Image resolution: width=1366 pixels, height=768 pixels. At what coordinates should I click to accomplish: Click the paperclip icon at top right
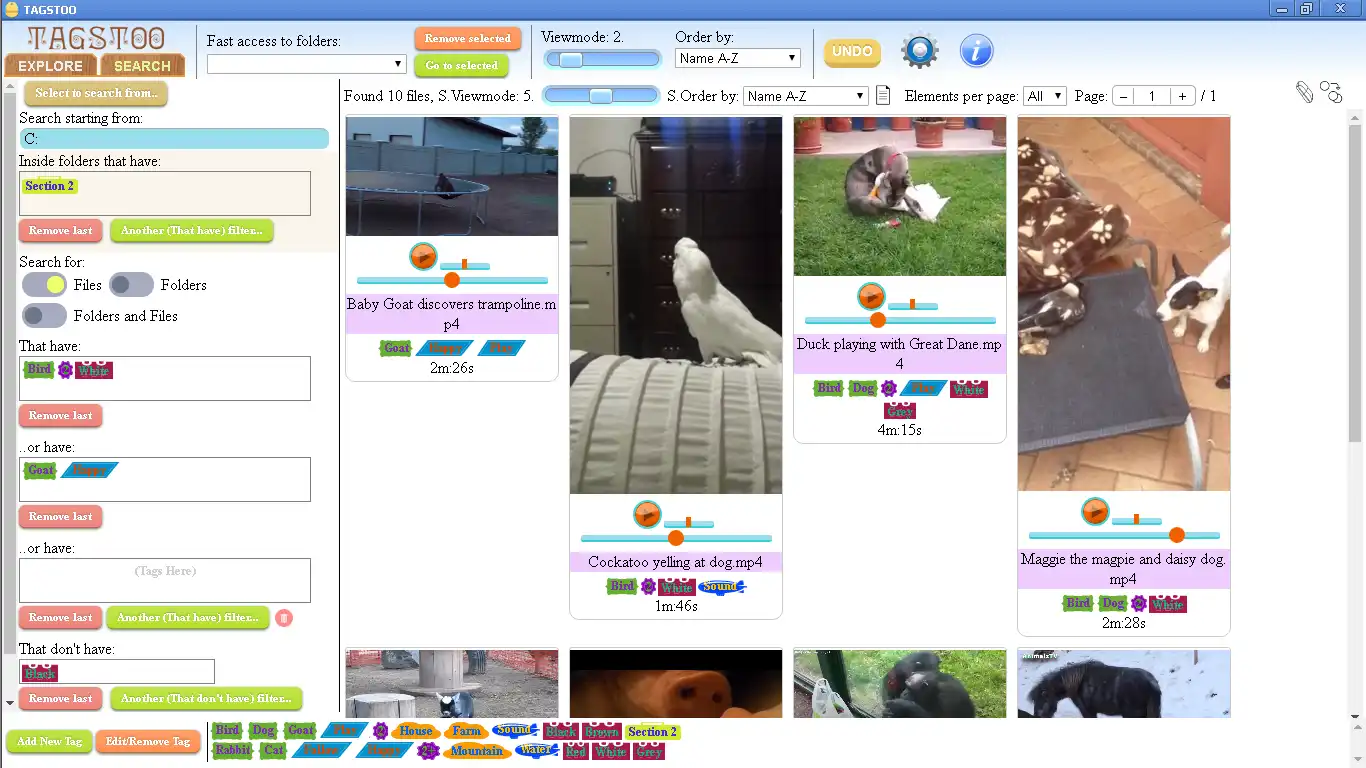pos(1304,92)
